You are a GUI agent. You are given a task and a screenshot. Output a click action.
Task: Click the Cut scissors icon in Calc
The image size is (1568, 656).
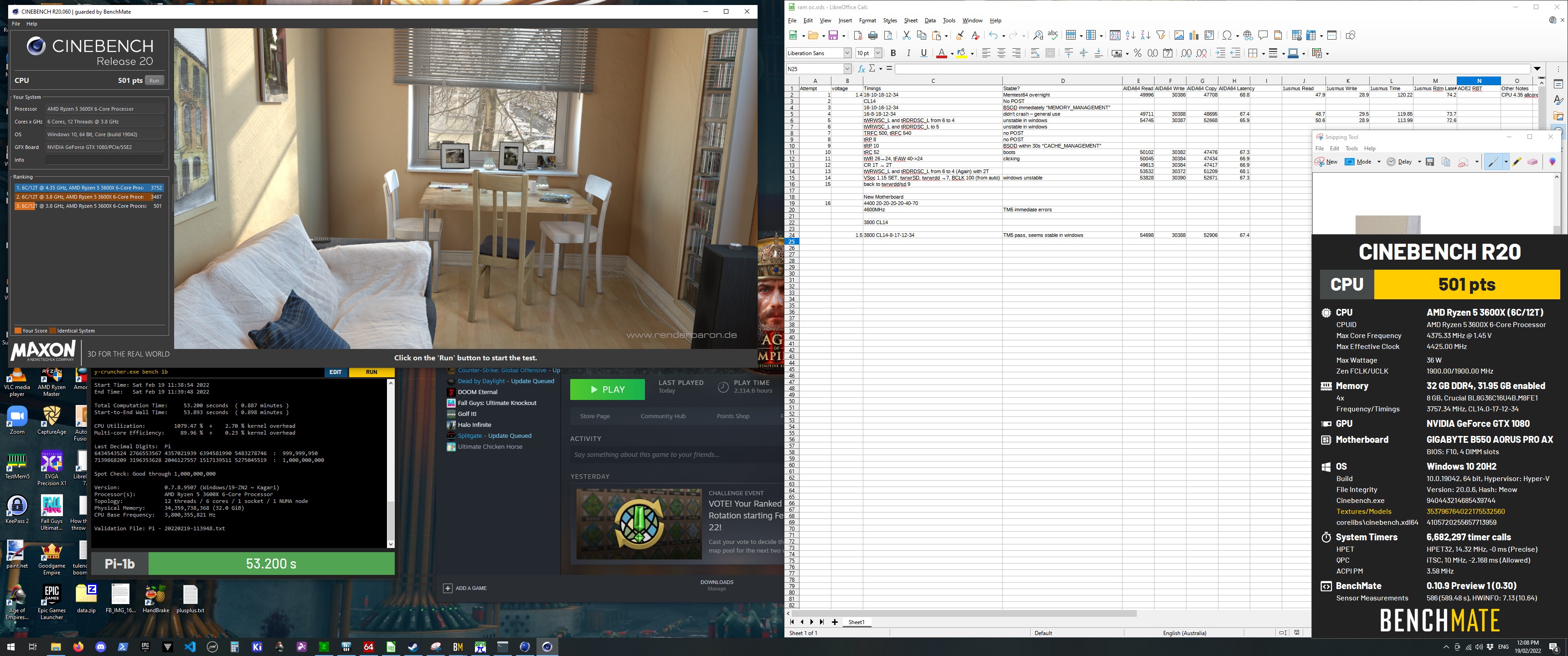[906, 35]
